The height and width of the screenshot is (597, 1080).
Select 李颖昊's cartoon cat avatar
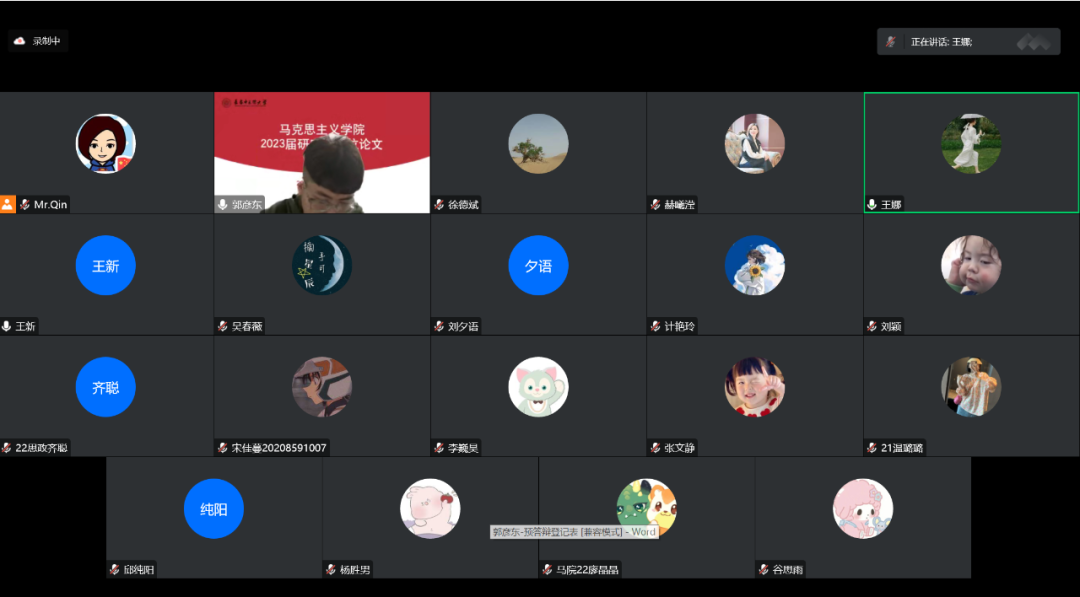(x=538, y=387)
